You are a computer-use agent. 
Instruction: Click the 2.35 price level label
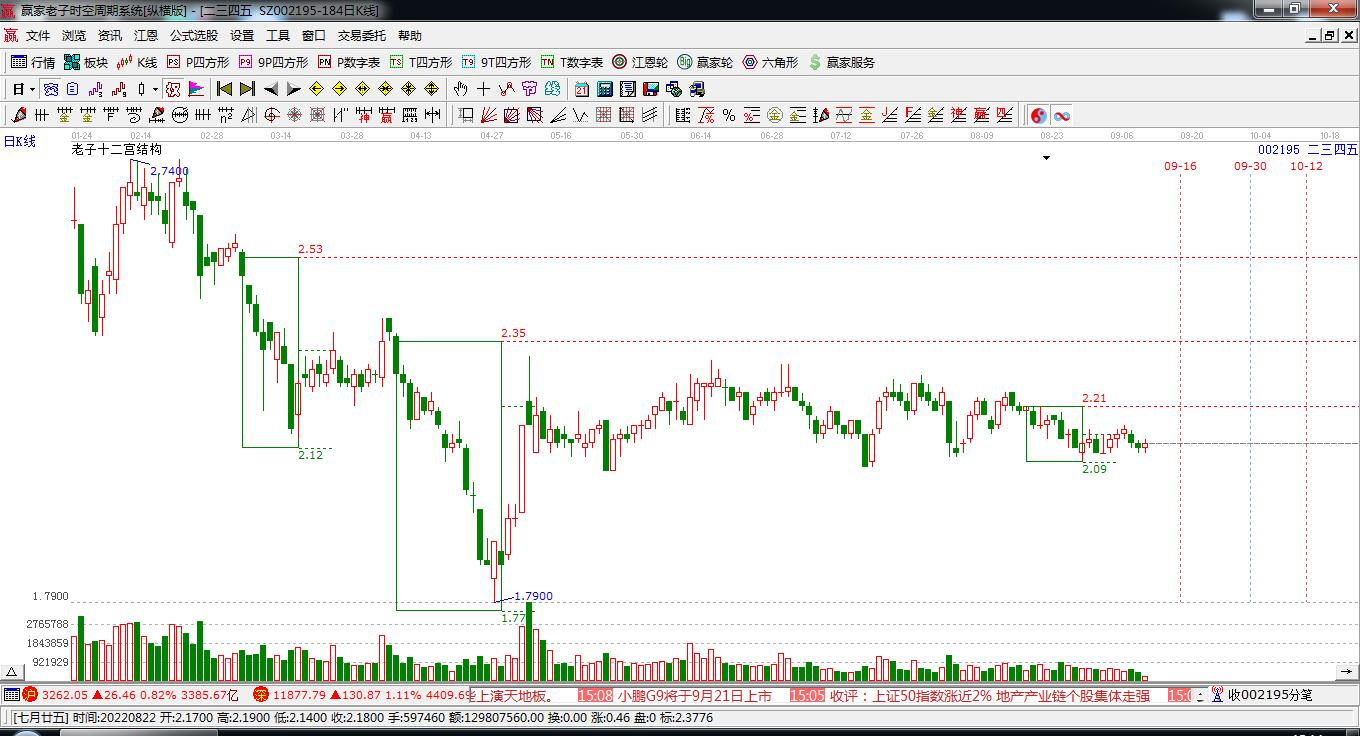pyautogui.click(x=513, y=333)
